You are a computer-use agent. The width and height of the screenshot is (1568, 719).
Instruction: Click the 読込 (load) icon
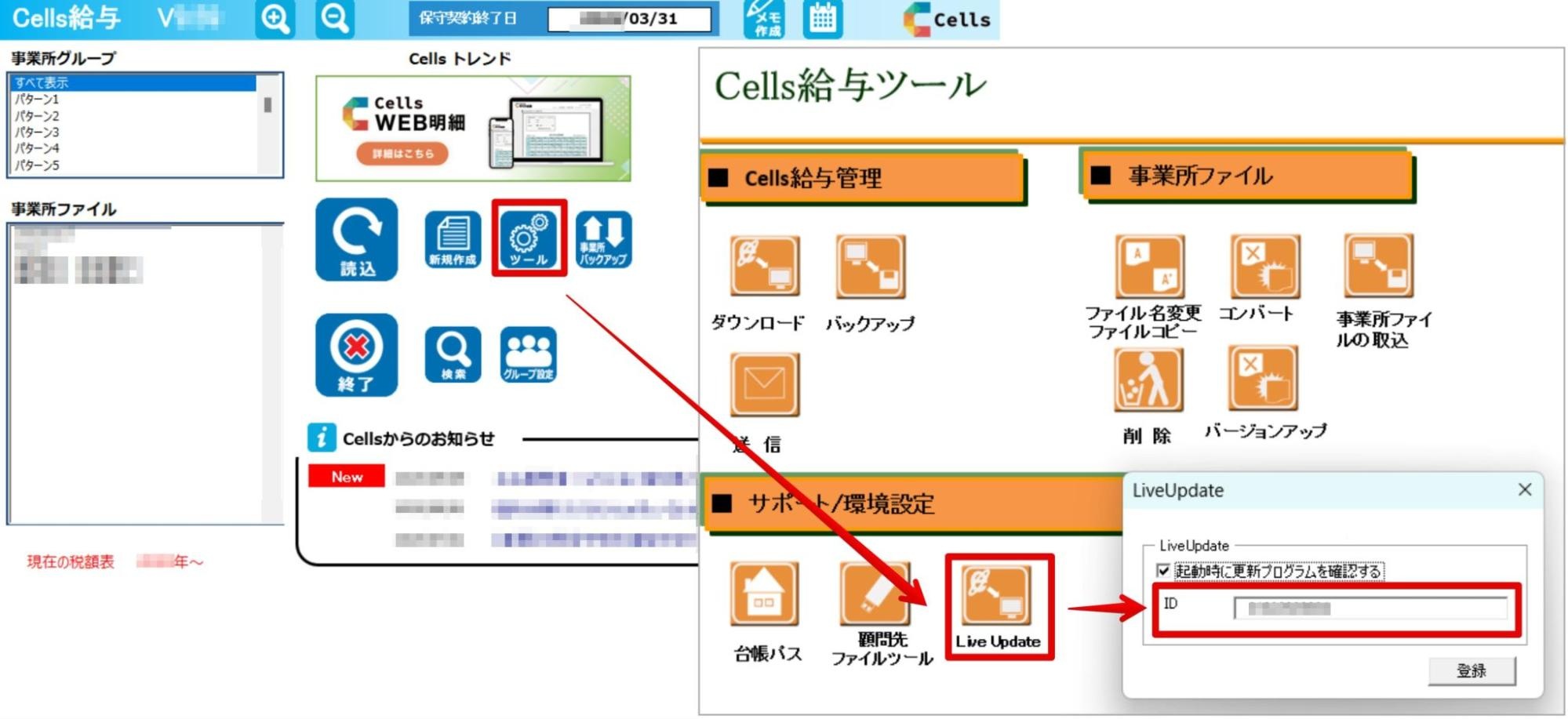(356, 239)
